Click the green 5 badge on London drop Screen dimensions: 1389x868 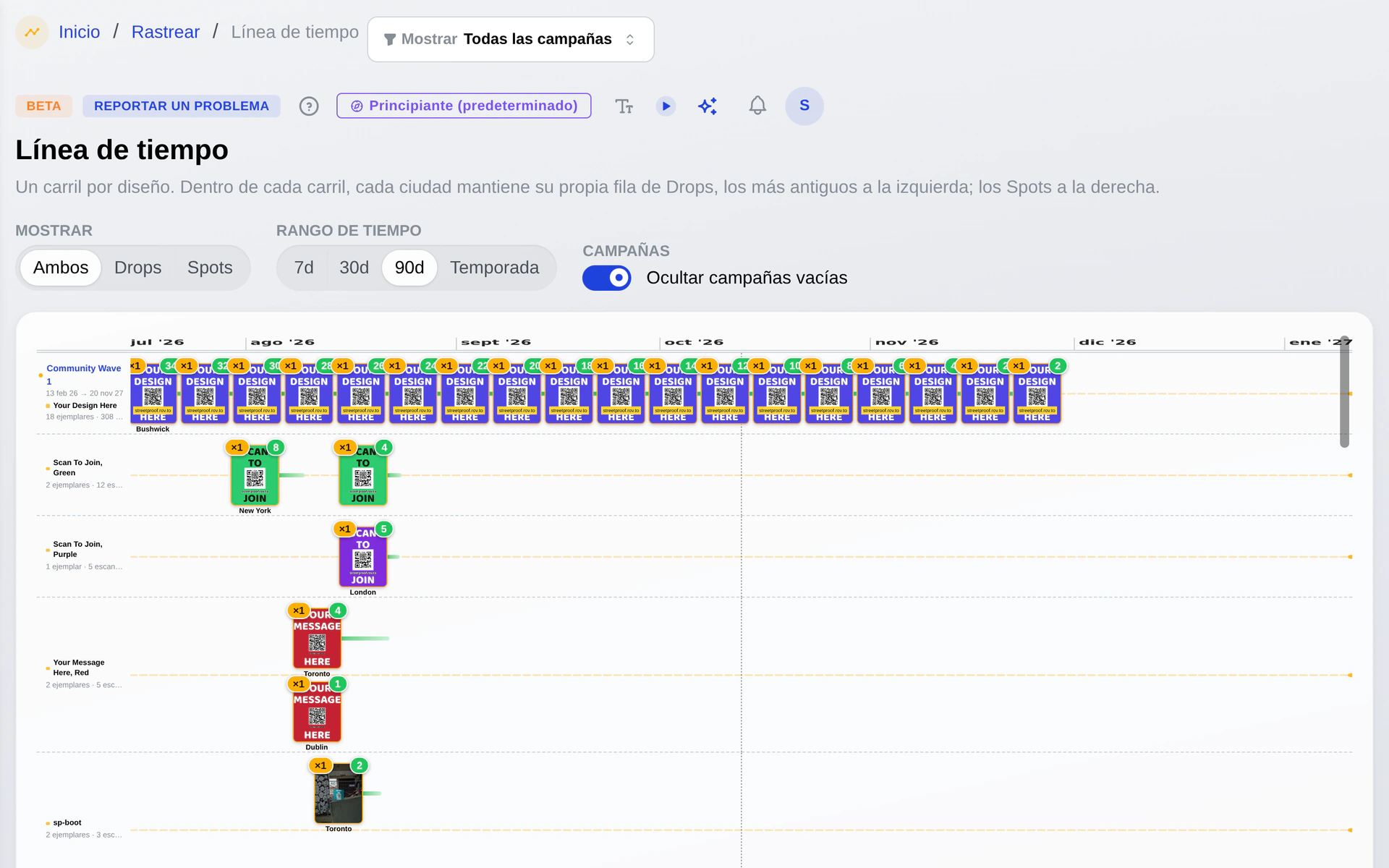[384, 529]
